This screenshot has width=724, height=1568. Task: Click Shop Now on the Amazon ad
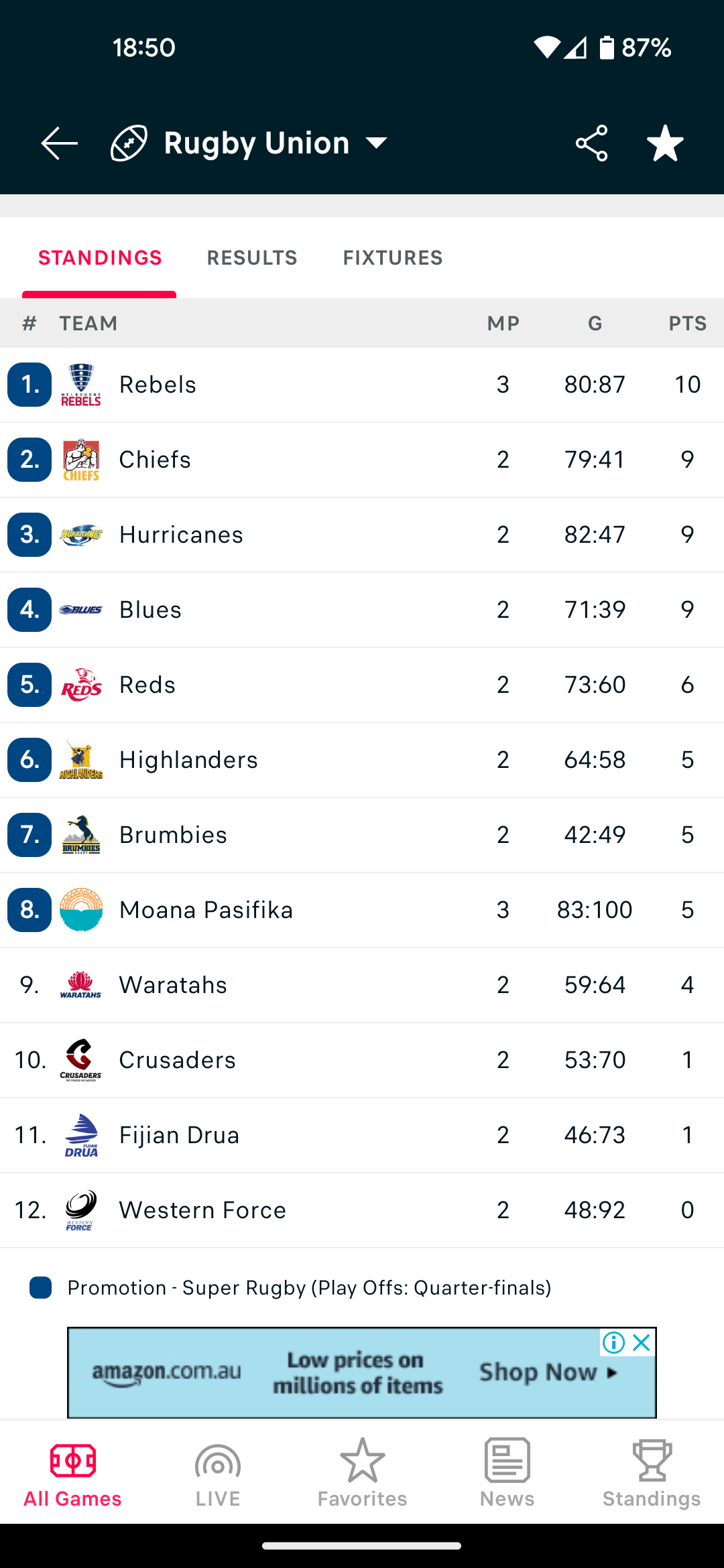(548, 1372)
